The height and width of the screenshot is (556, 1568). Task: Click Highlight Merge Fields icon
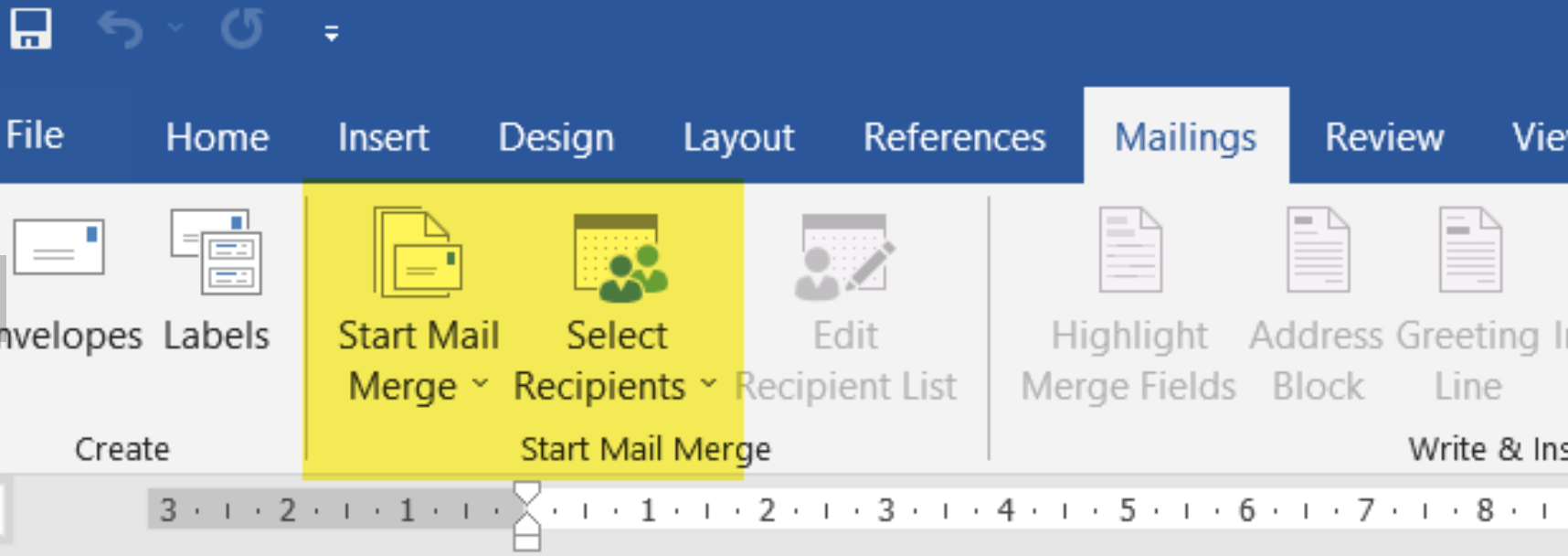click(1129, 250)
